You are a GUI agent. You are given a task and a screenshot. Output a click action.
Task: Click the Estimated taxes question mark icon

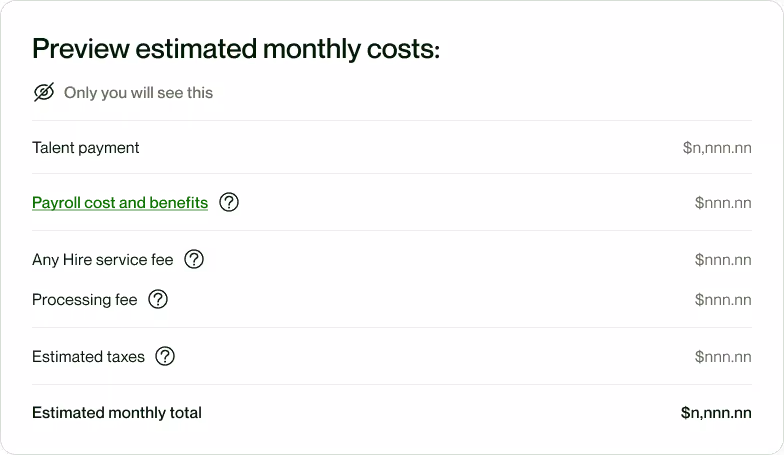point(165,356)
